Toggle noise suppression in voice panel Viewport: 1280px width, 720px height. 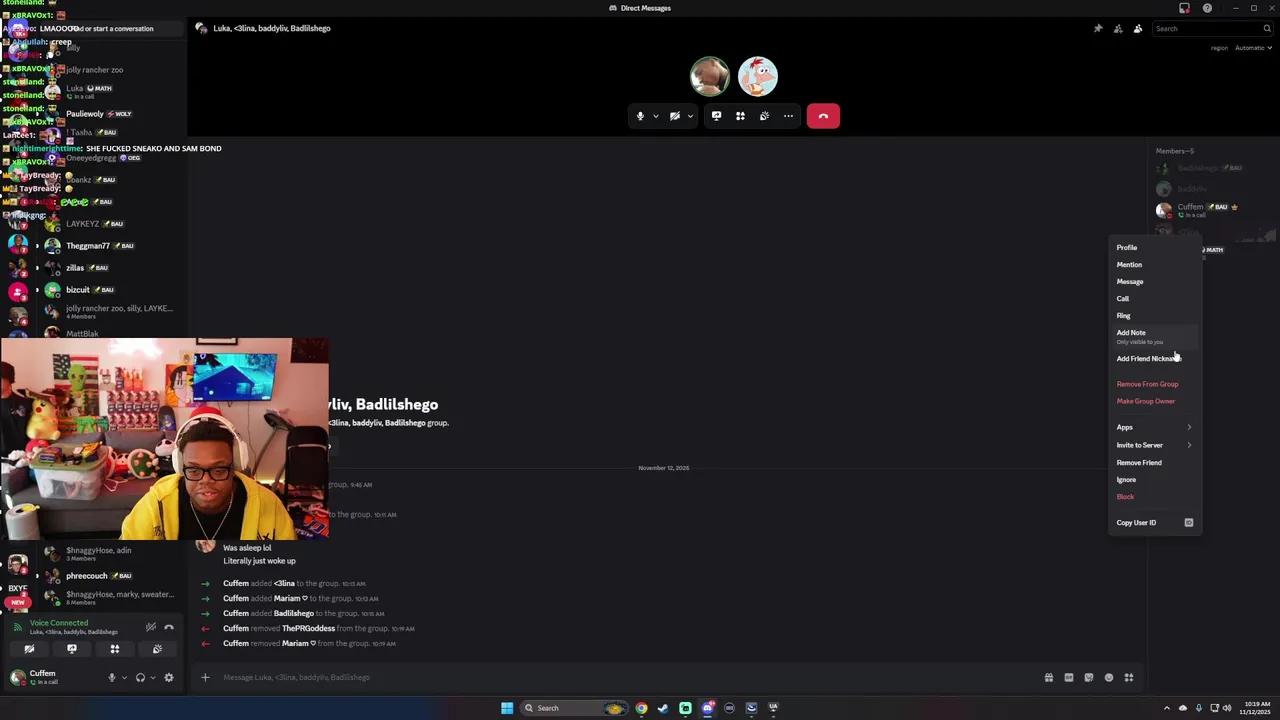click(x=150, y=627)
